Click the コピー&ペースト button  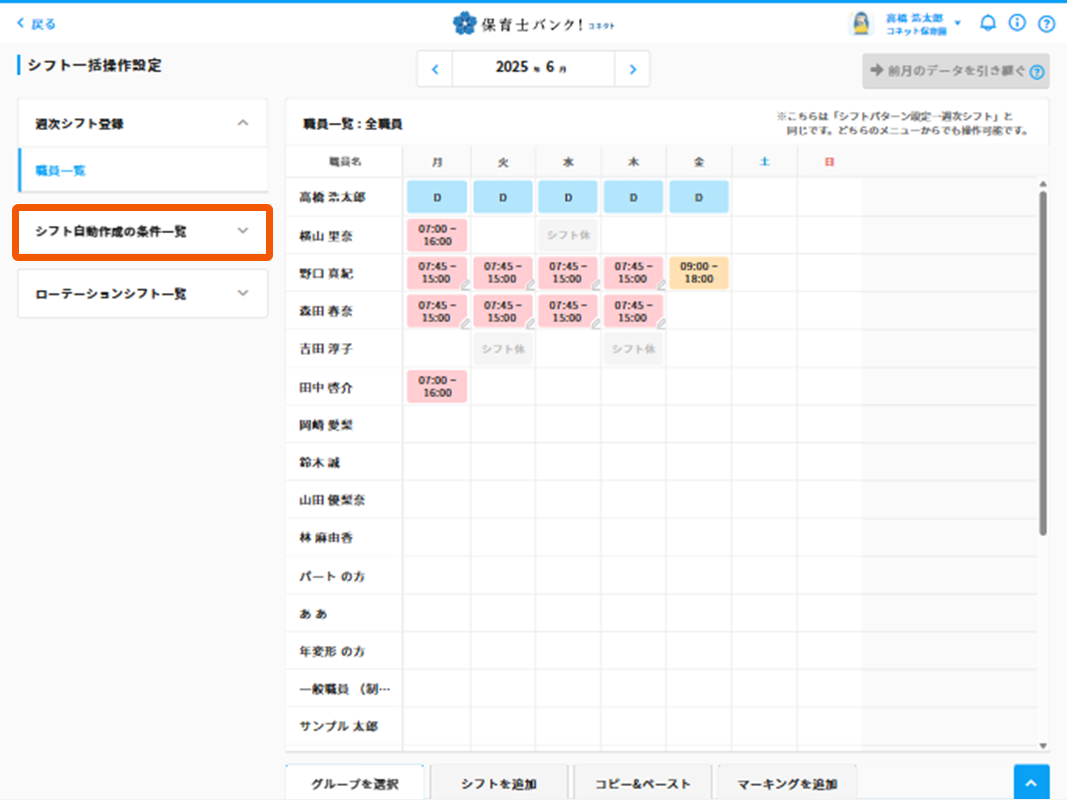click(x=642, y=783)
